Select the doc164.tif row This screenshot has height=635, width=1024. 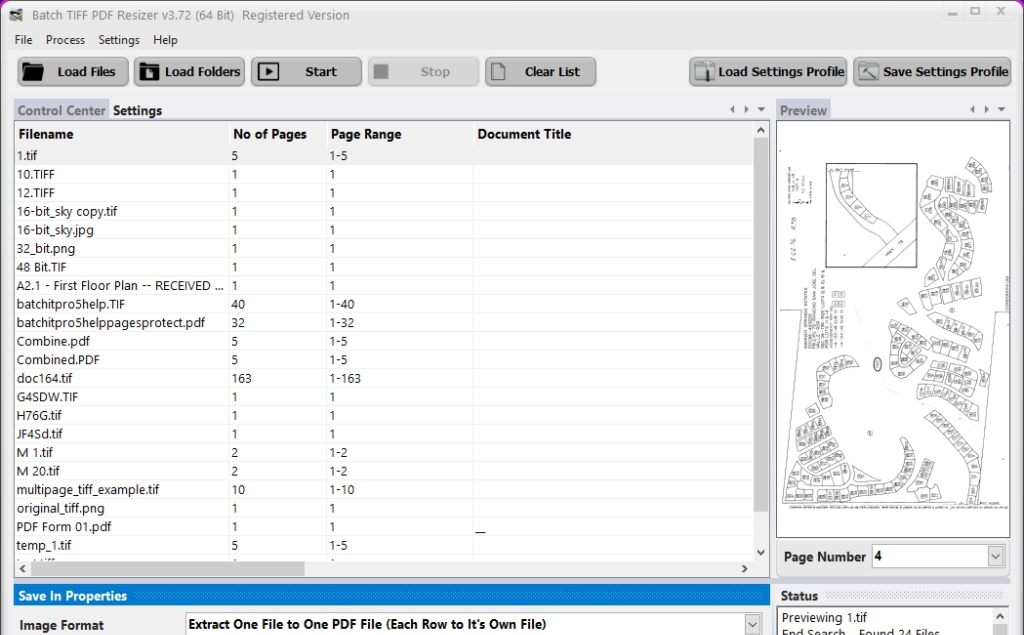click(45, 378)
